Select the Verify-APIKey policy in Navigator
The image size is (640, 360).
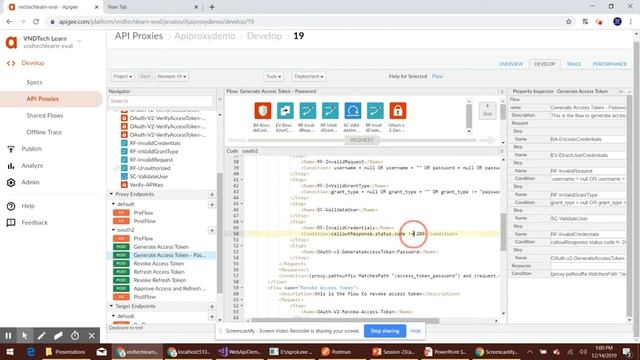[147, 185]
